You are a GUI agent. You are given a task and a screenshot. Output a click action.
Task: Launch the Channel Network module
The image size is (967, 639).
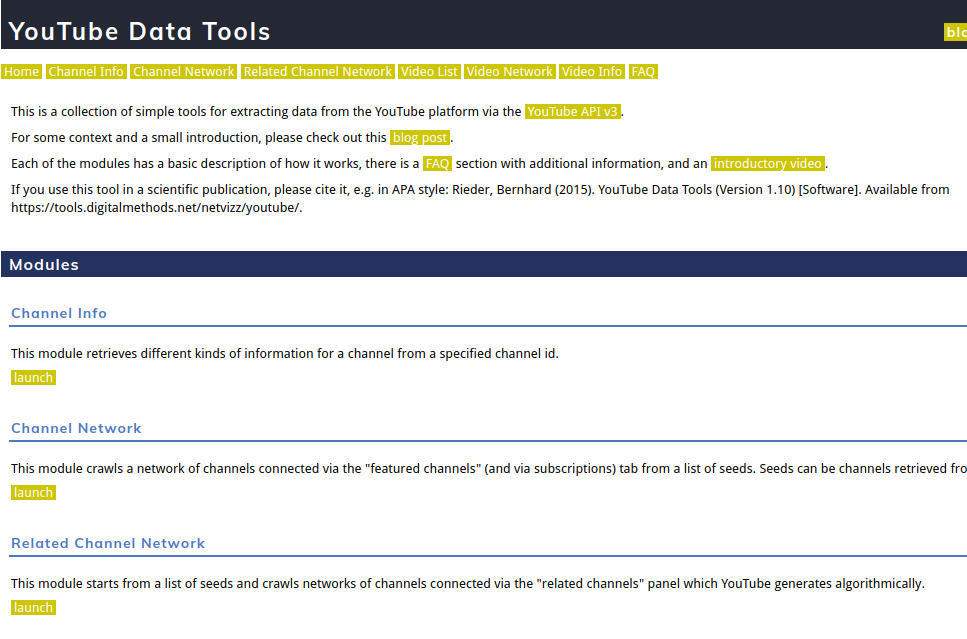click(x=33, y=493)
